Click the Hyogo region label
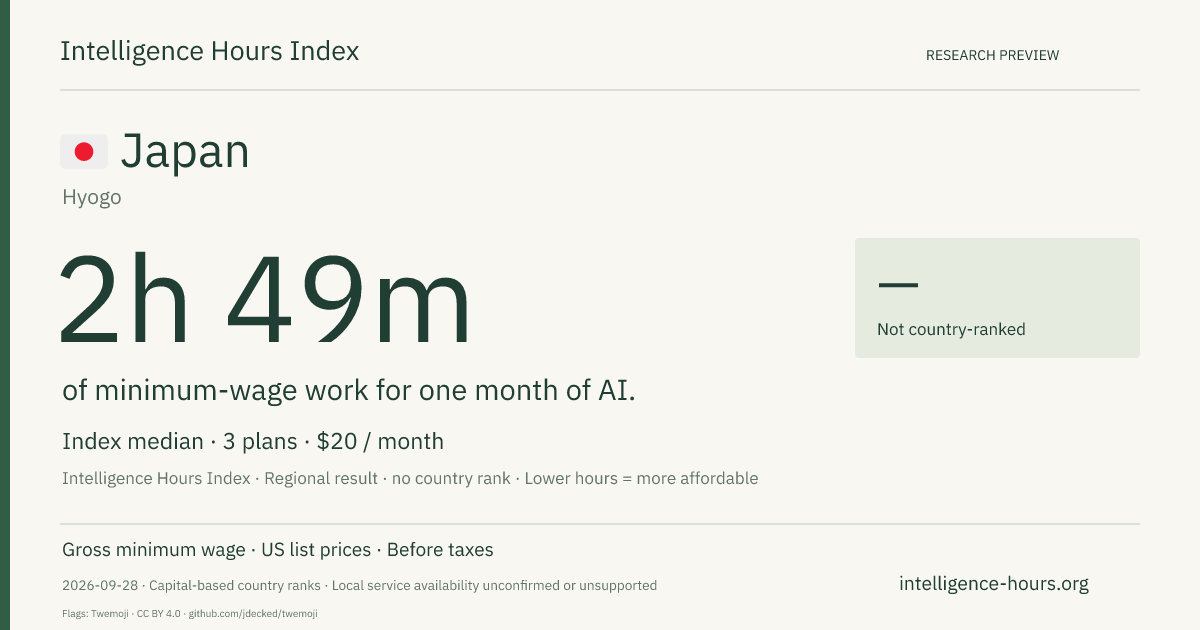Screen dimensions: 1200x630 click(92, 197)
